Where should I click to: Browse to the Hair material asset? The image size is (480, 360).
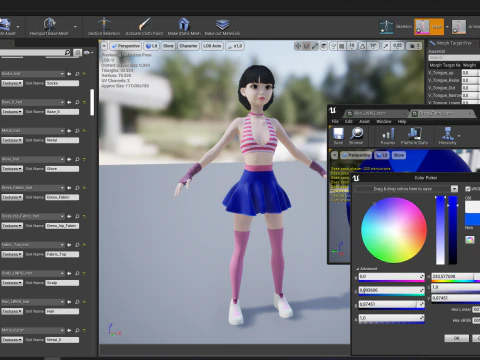click(77, 302)
